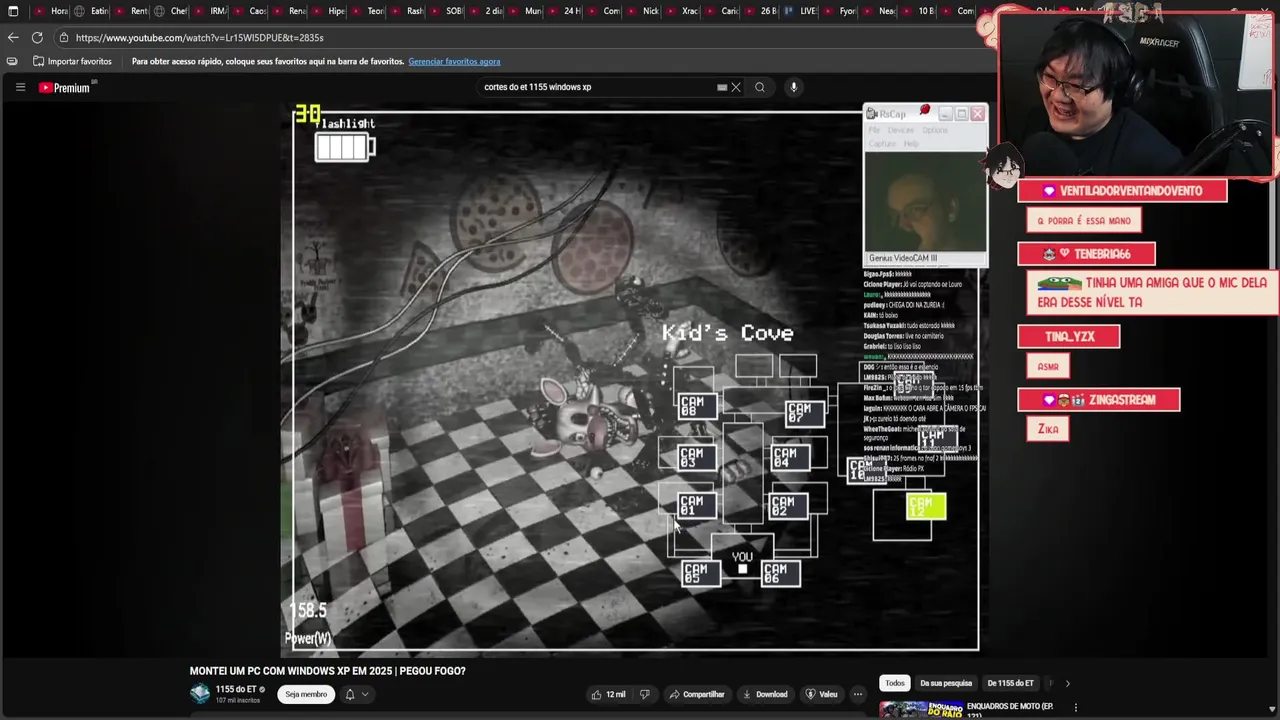Clear the YouTube search query

tap(736, 87)
